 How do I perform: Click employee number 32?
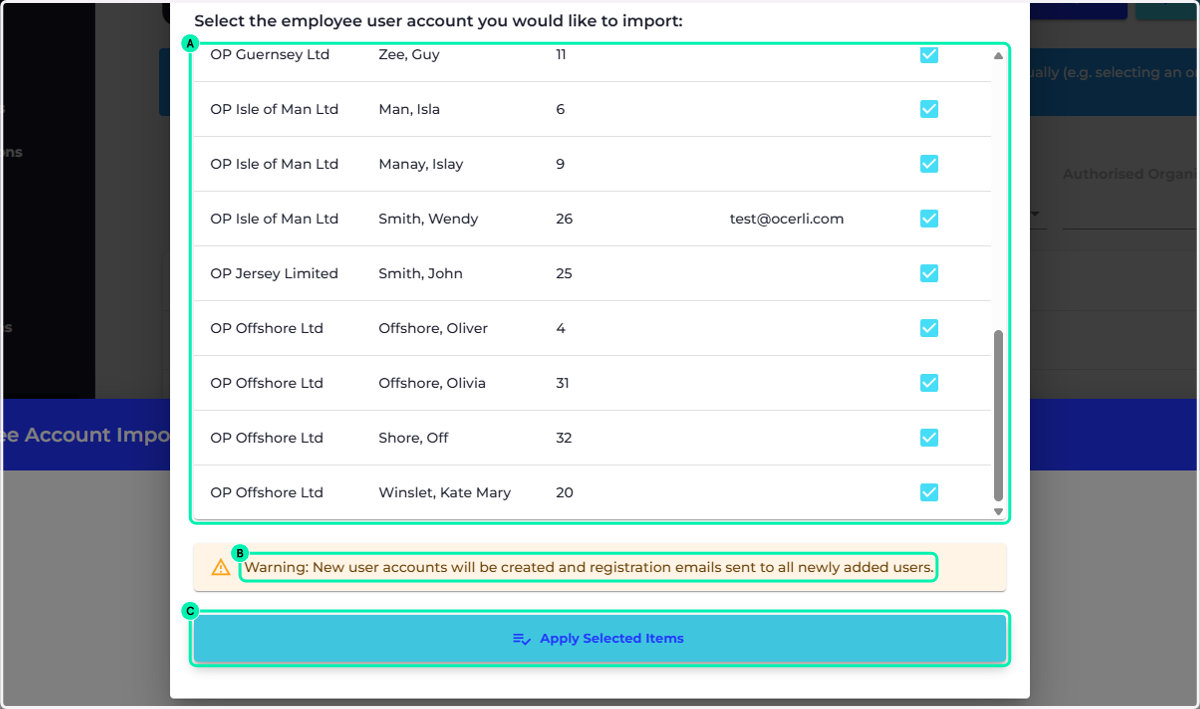(563, 437)
